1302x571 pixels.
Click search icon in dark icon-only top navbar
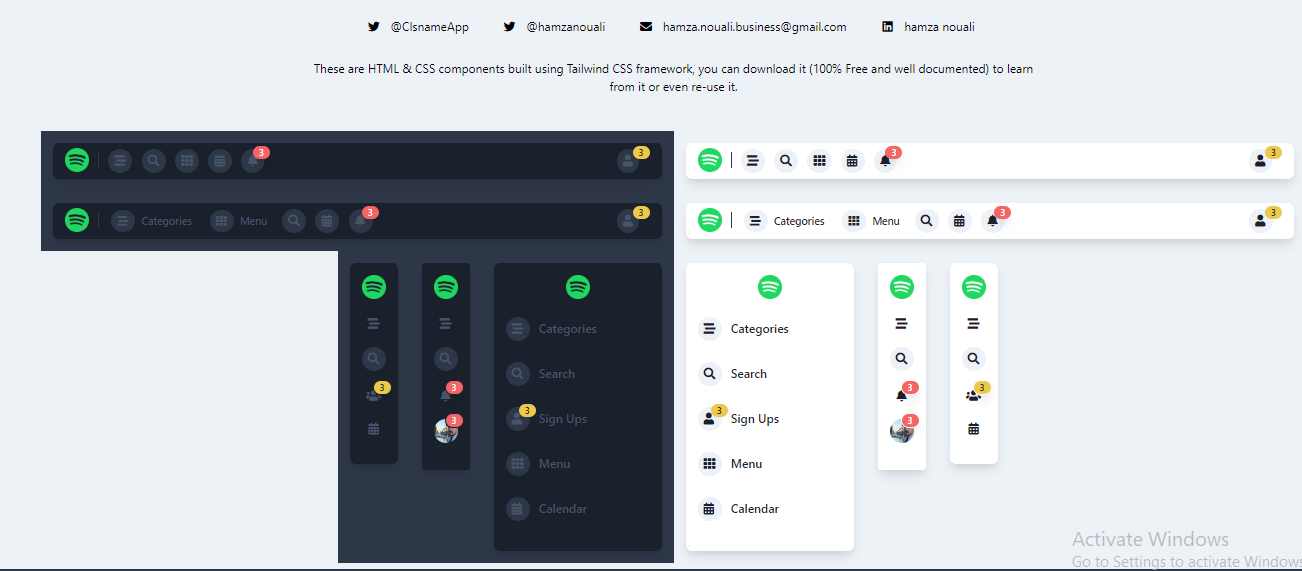point(153,160)
